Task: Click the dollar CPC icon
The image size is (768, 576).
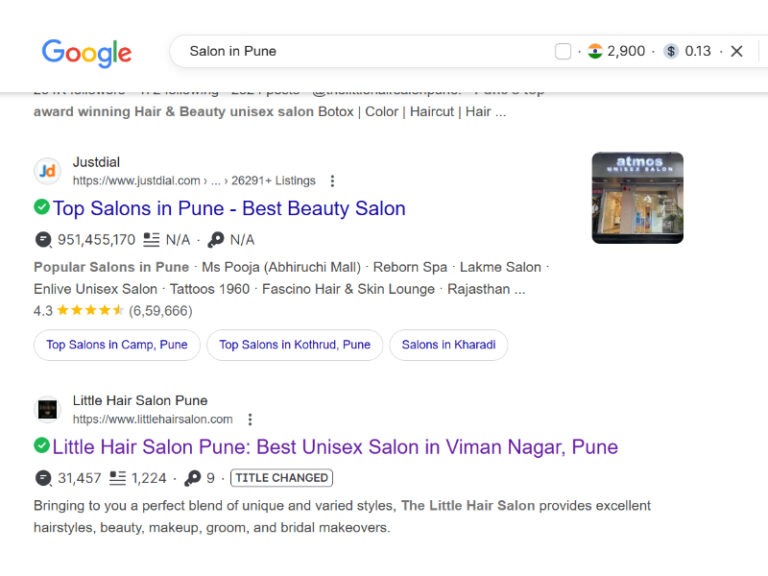Action: tap(671, 51)
